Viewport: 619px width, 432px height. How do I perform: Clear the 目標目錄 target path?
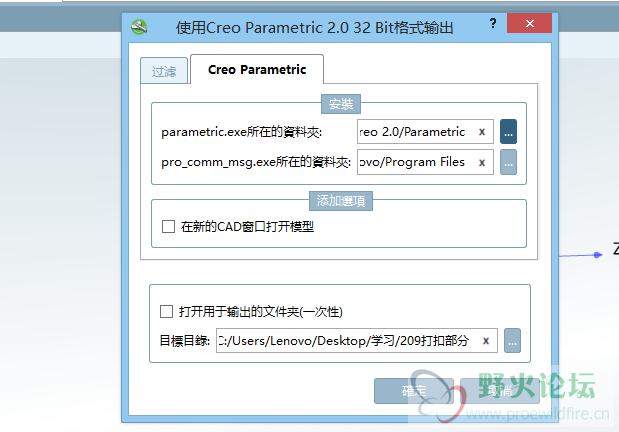[486, 340]
